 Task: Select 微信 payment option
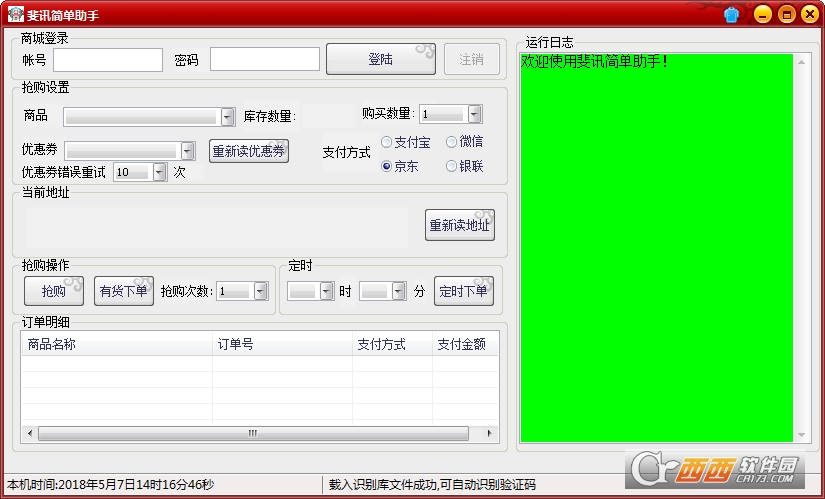coord(452,142)
